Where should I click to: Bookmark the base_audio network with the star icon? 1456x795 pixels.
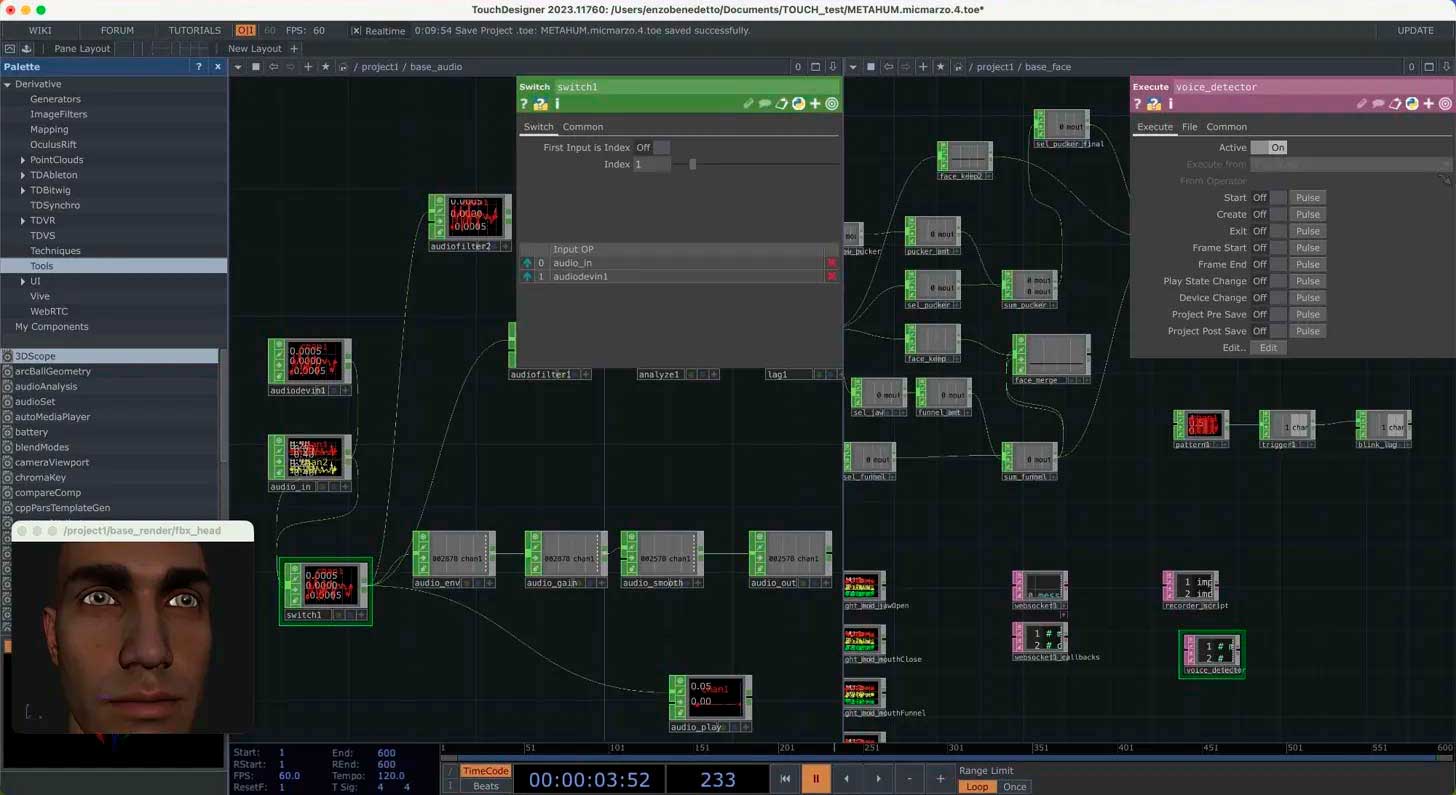click(x=325, y=67)
